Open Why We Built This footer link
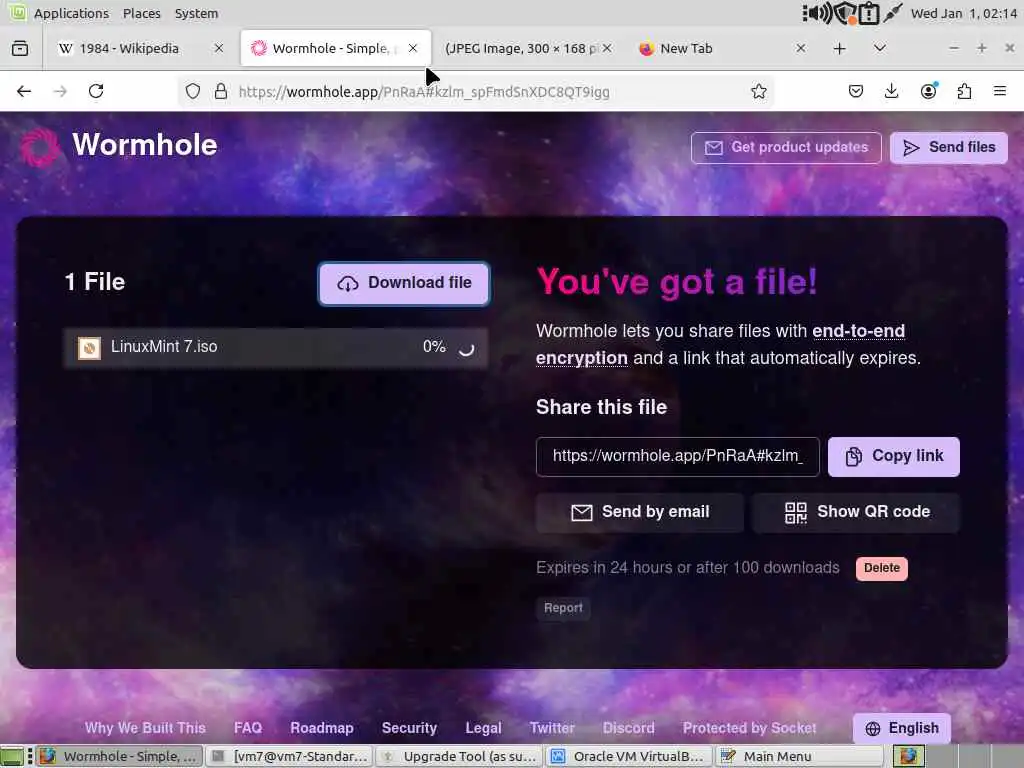Image resolution: width=1024 pixels, height=768 pixels. tap(145, 728)
